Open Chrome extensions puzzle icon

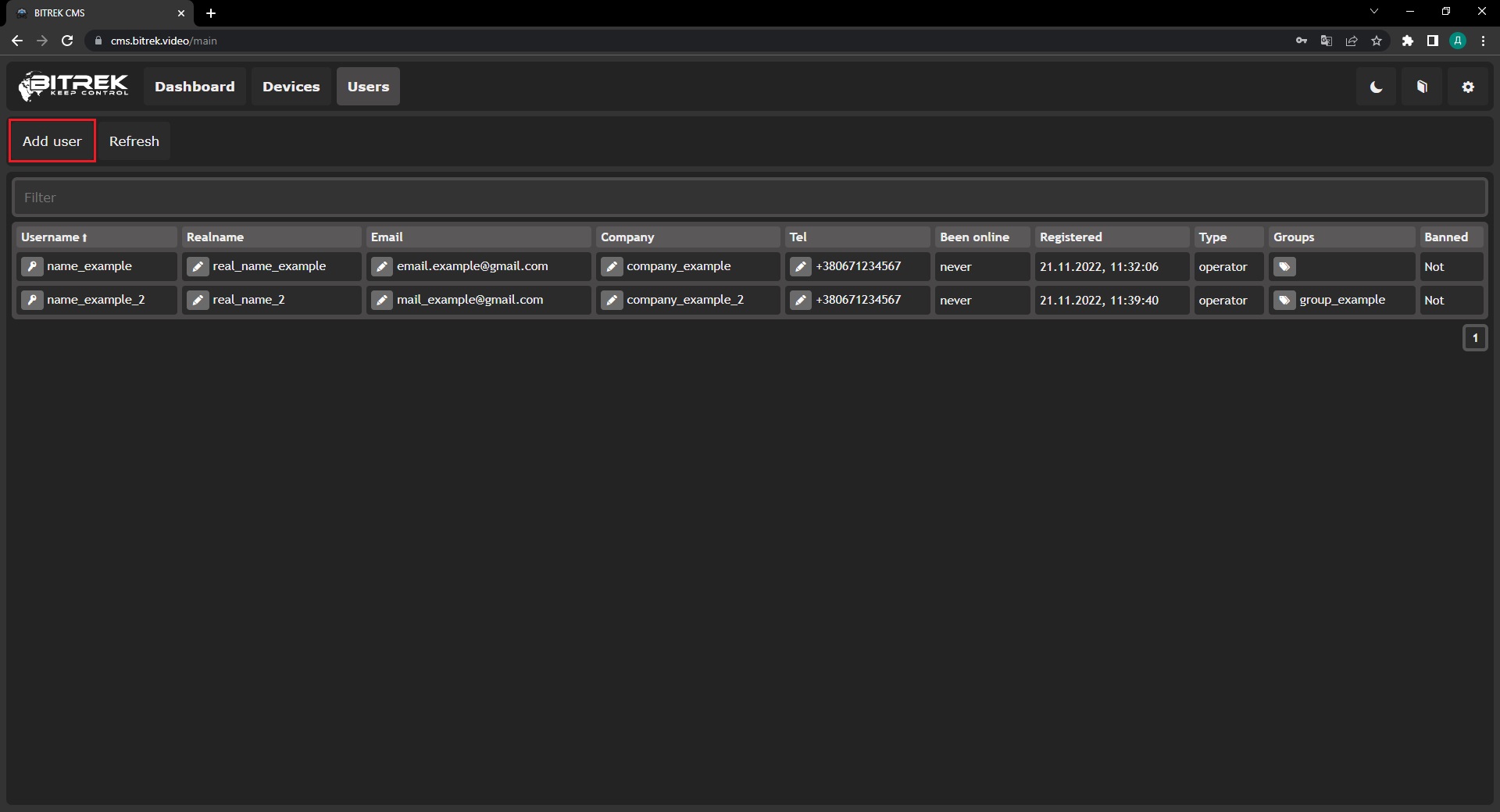(x=1407, y=41)
